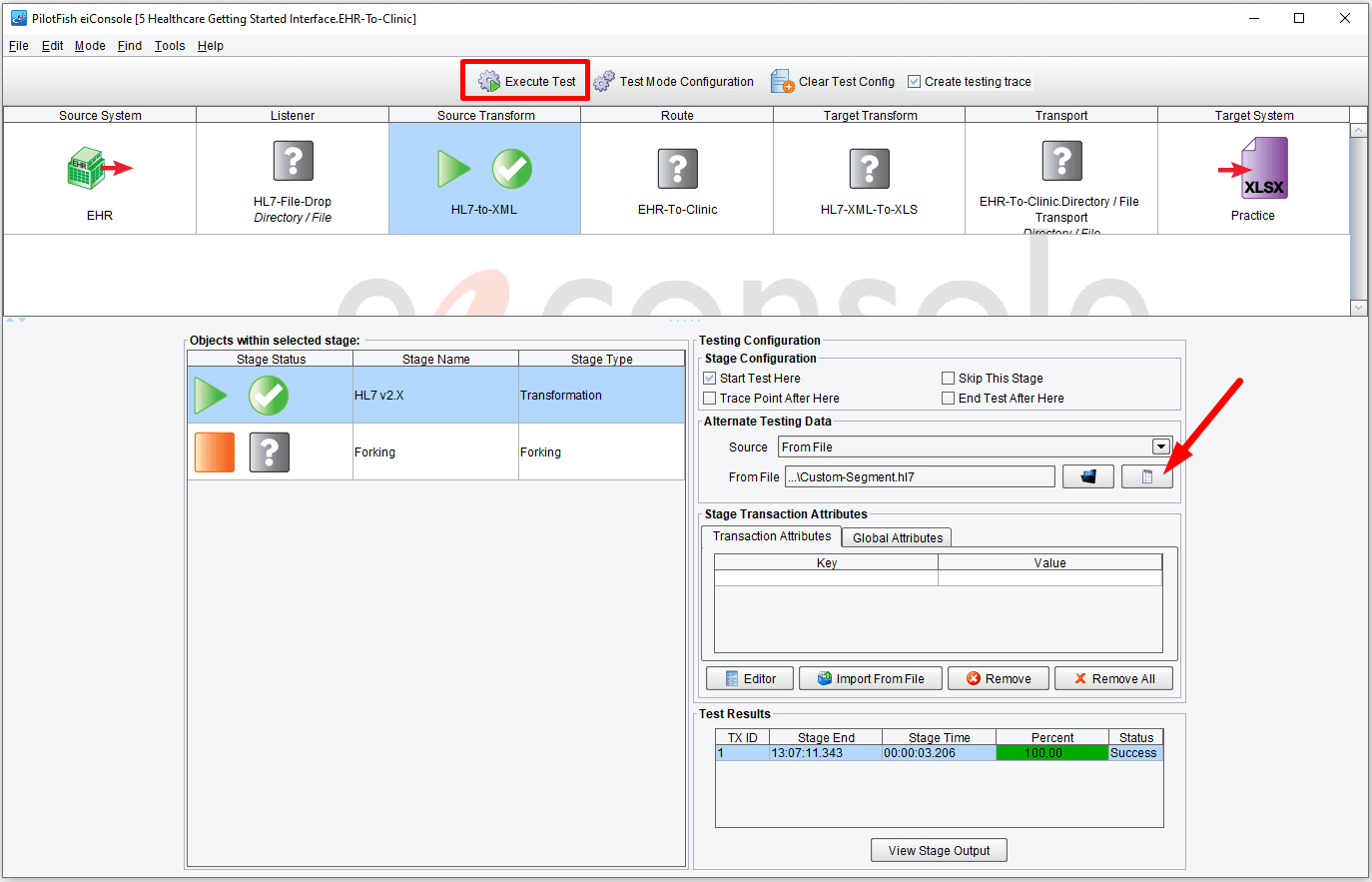Click the Value column header
This screenshot has height=882, width=1372.
coord(1050,563)
